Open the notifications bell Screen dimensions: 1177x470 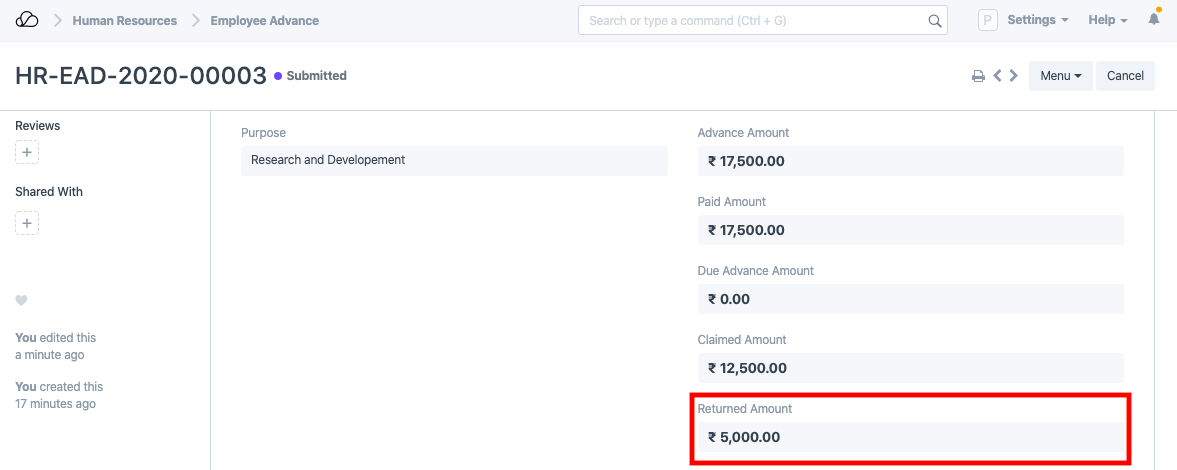pos(1154,20)
